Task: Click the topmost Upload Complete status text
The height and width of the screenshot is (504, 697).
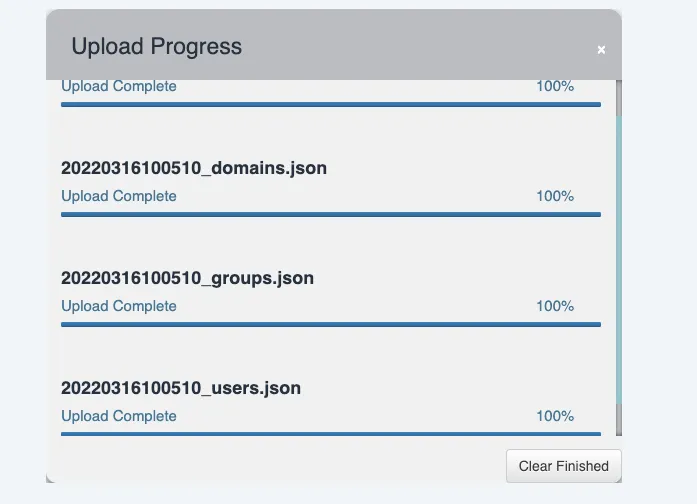Action: tap(119, 87)
